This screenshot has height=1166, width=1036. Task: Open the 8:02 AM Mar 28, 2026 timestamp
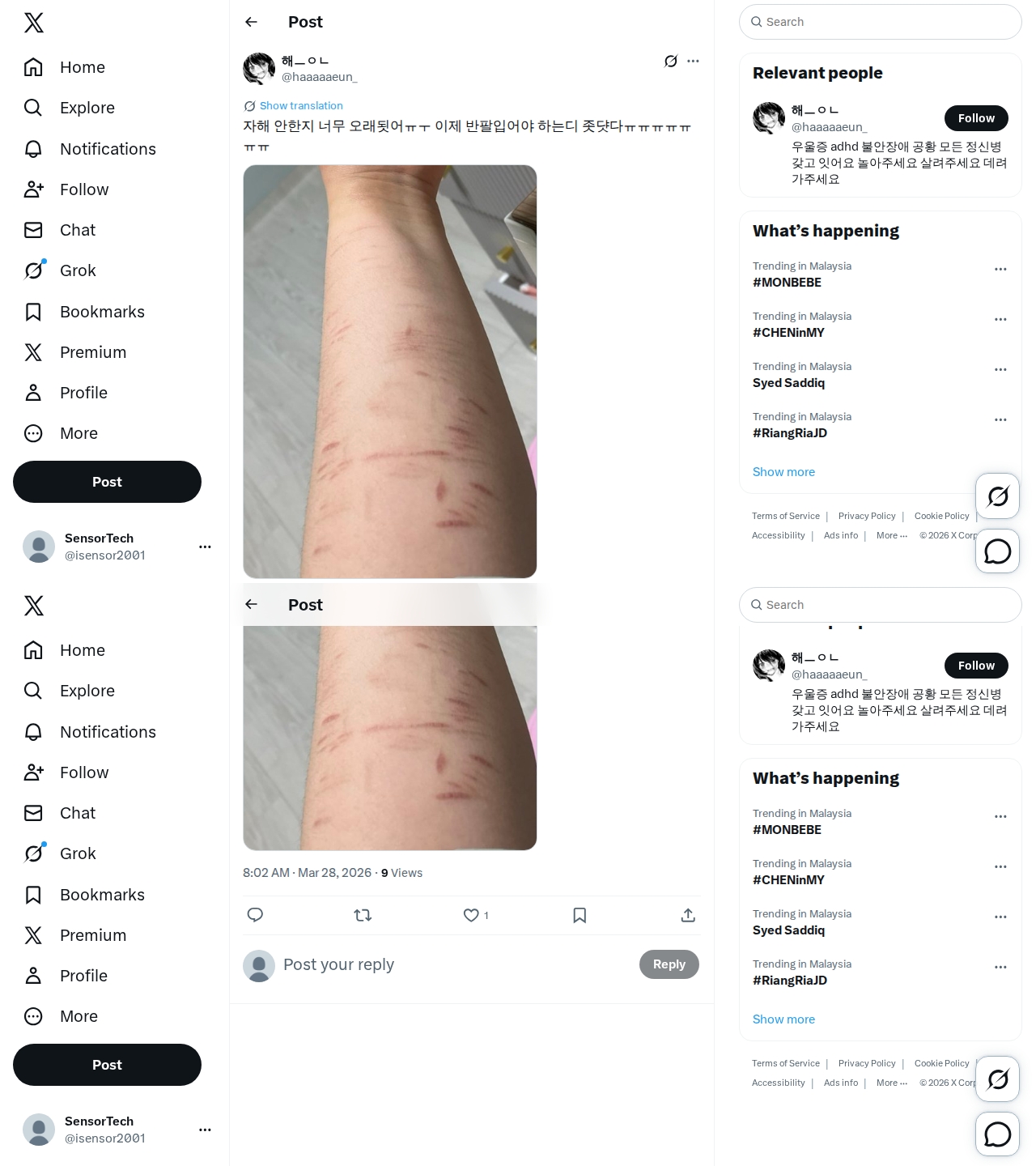coord(307,873)
